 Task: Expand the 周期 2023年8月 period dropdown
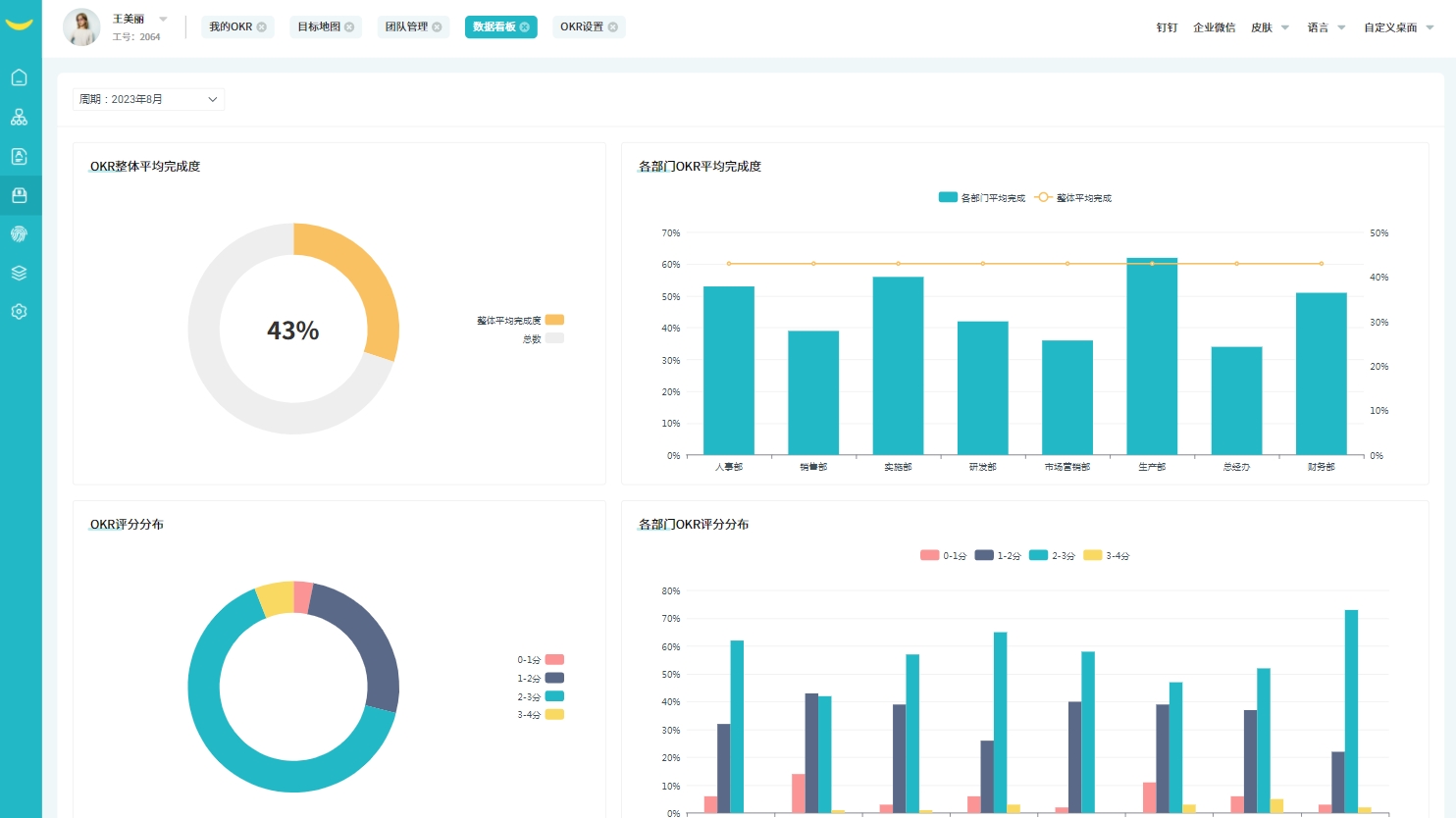click(x=148, y=99)
